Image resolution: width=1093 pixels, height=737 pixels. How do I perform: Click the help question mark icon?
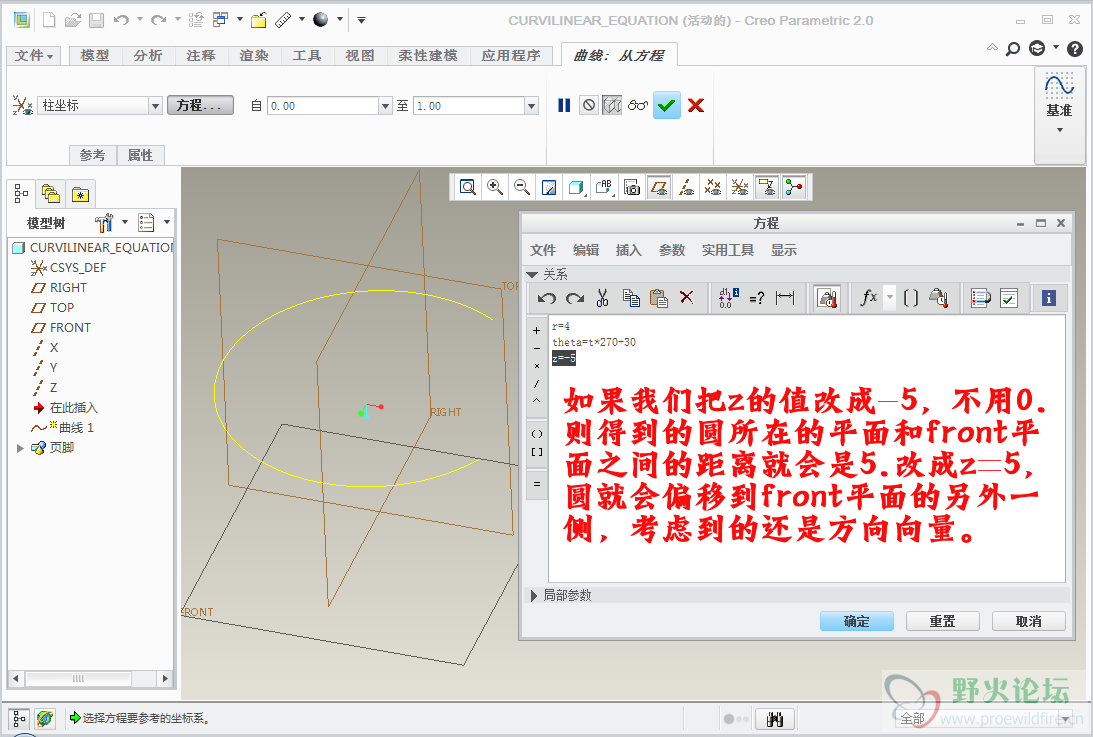point(1075,48)
